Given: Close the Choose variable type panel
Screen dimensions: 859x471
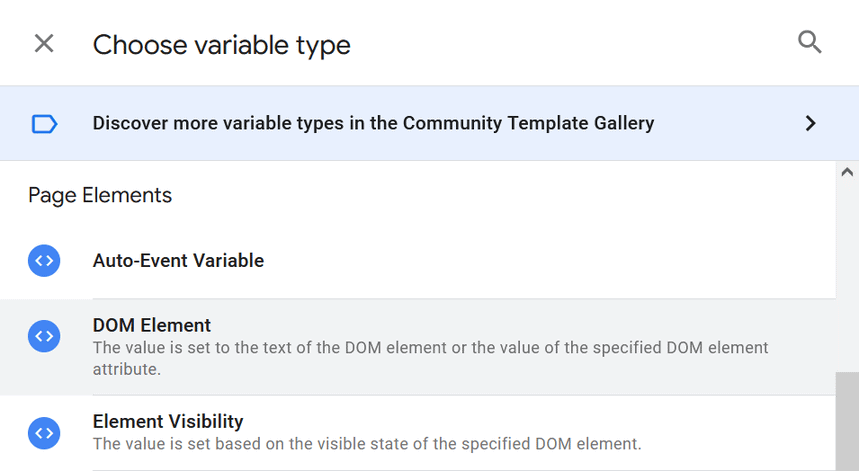Looking at the screenshot, I should pyautogui.click(x=44, y=43).
